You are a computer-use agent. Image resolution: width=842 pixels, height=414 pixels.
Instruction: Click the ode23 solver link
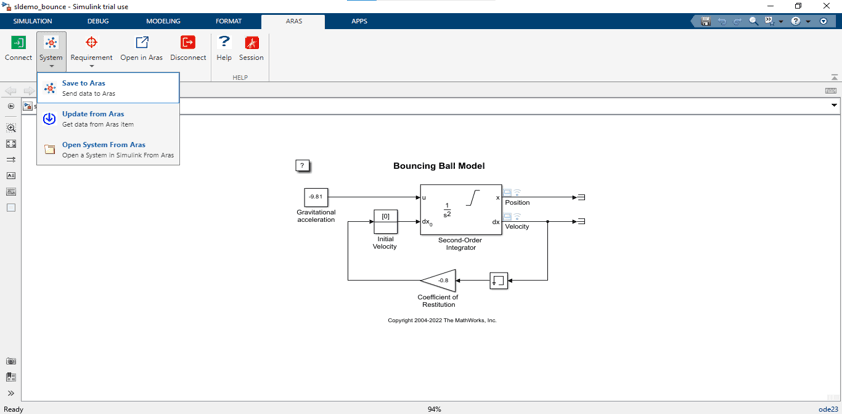pos(828,409)
